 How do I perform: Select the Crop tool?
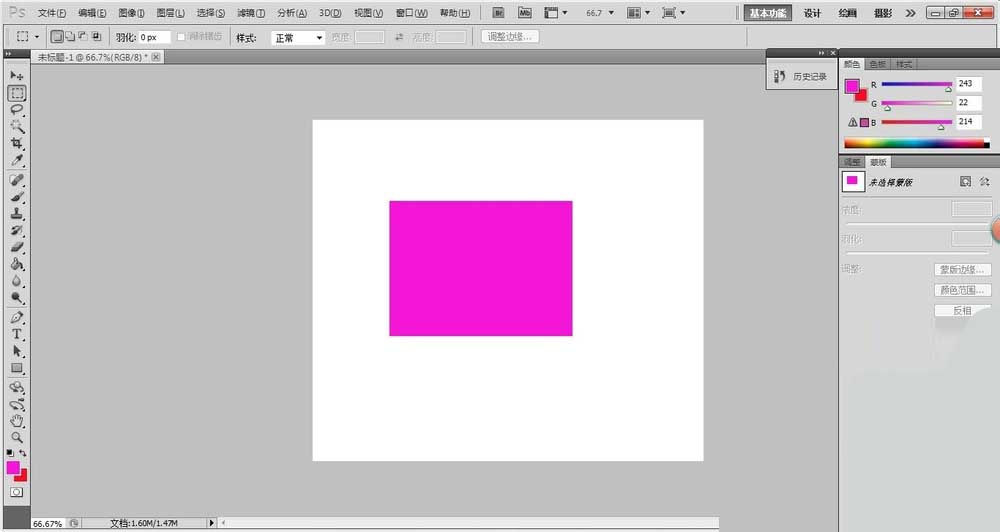click(x=17, y=144)
